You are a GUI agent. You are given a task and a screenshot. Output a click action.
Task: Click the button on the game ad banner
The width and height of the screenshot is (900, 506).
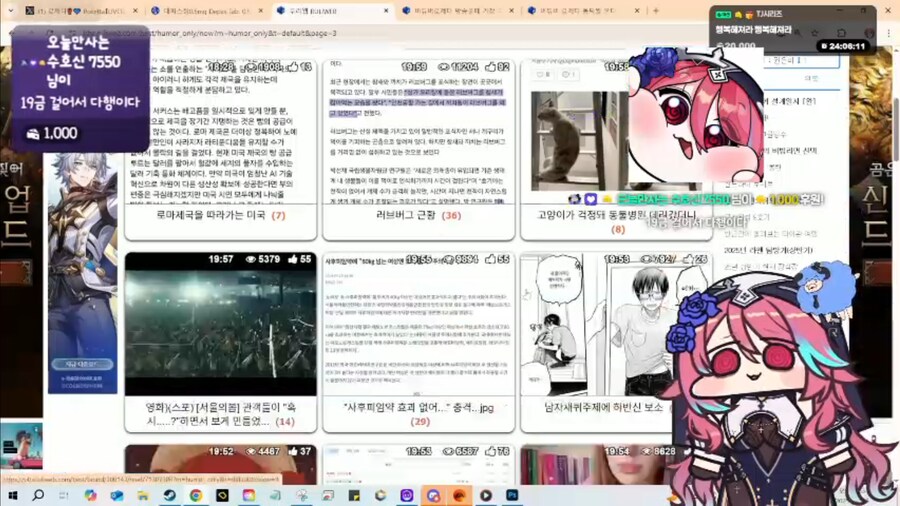[82, 364]
